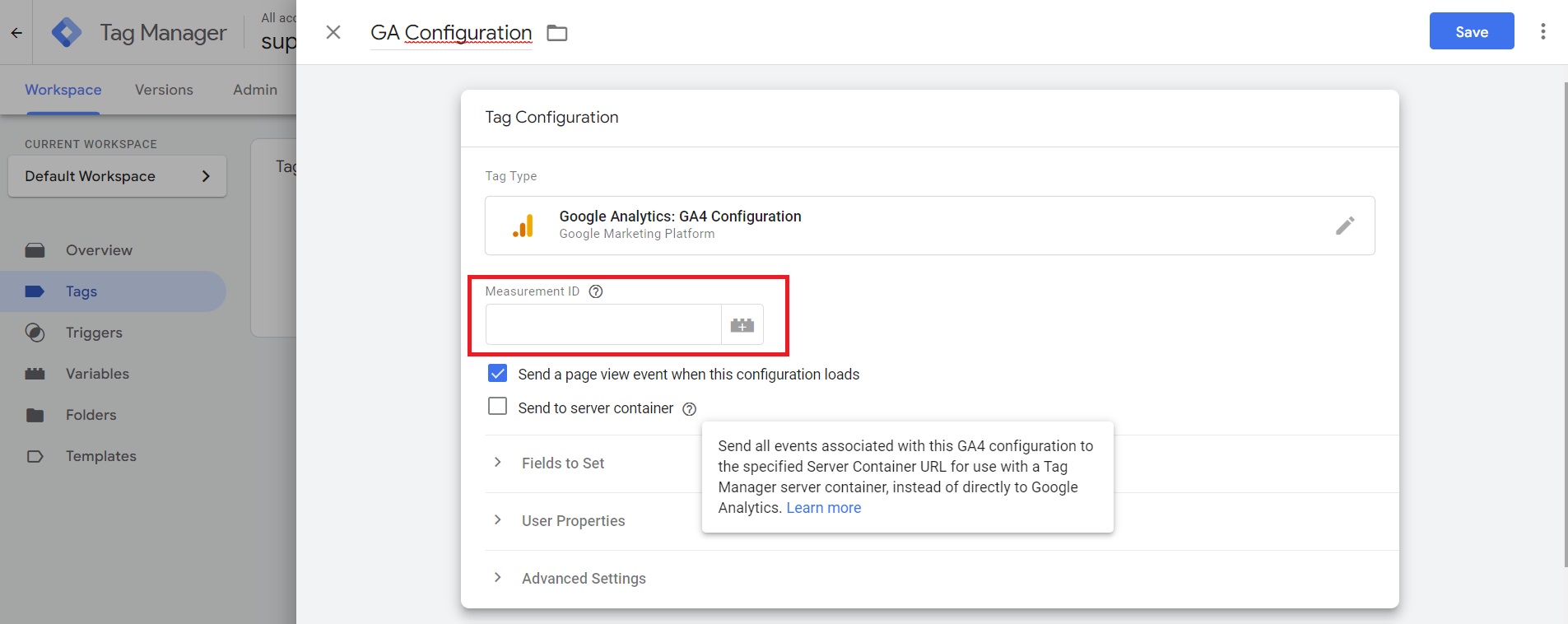Click the Google Analytics bar chart icon
The height and width of the screenshot is (624, 1568).
pos(523,226)
